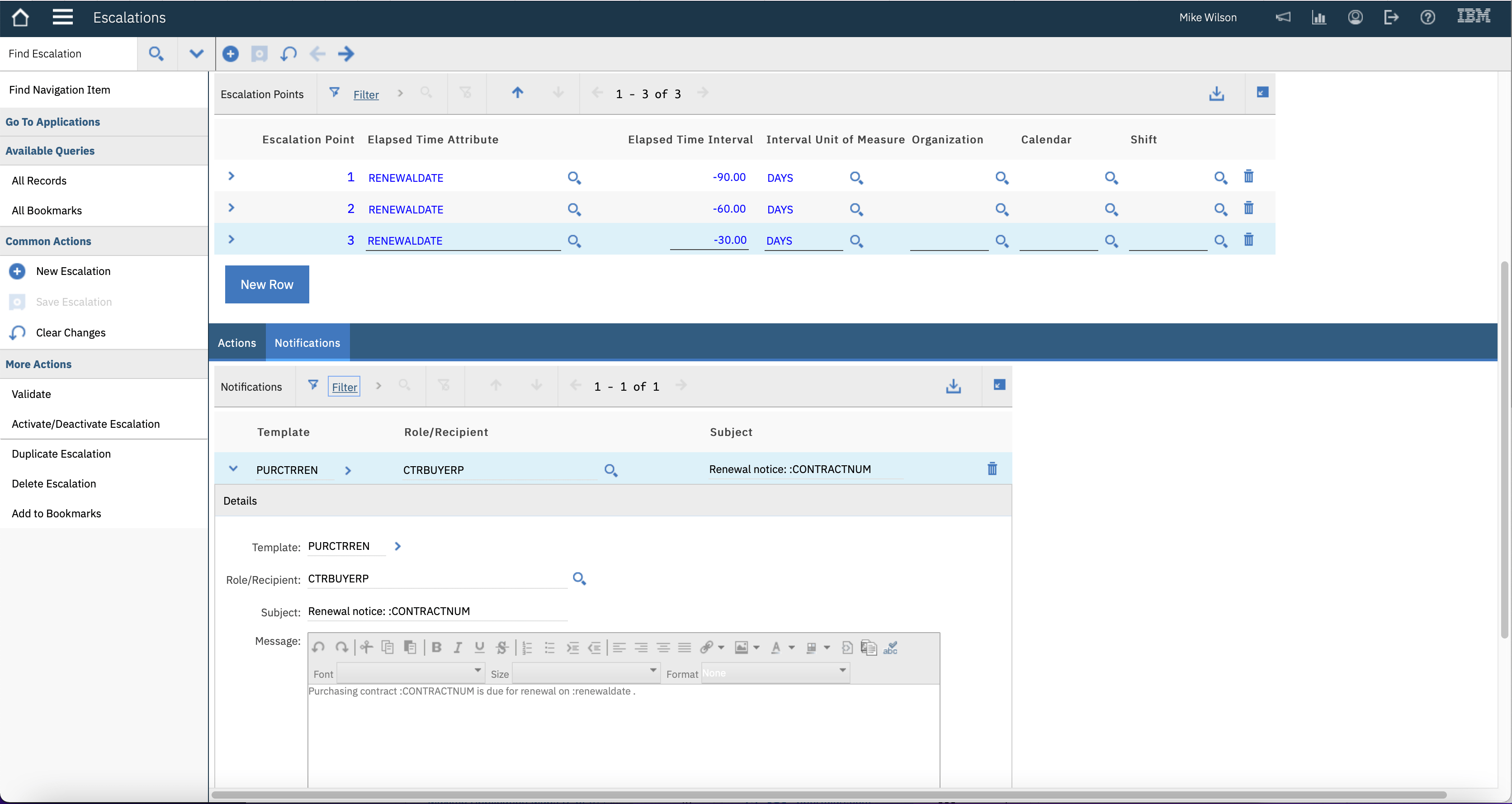Image resolution: width=1512 pixels, height=804 pixels.
Task: Click the New Escalation plus toolbar icon
Action: click(230, 54)
